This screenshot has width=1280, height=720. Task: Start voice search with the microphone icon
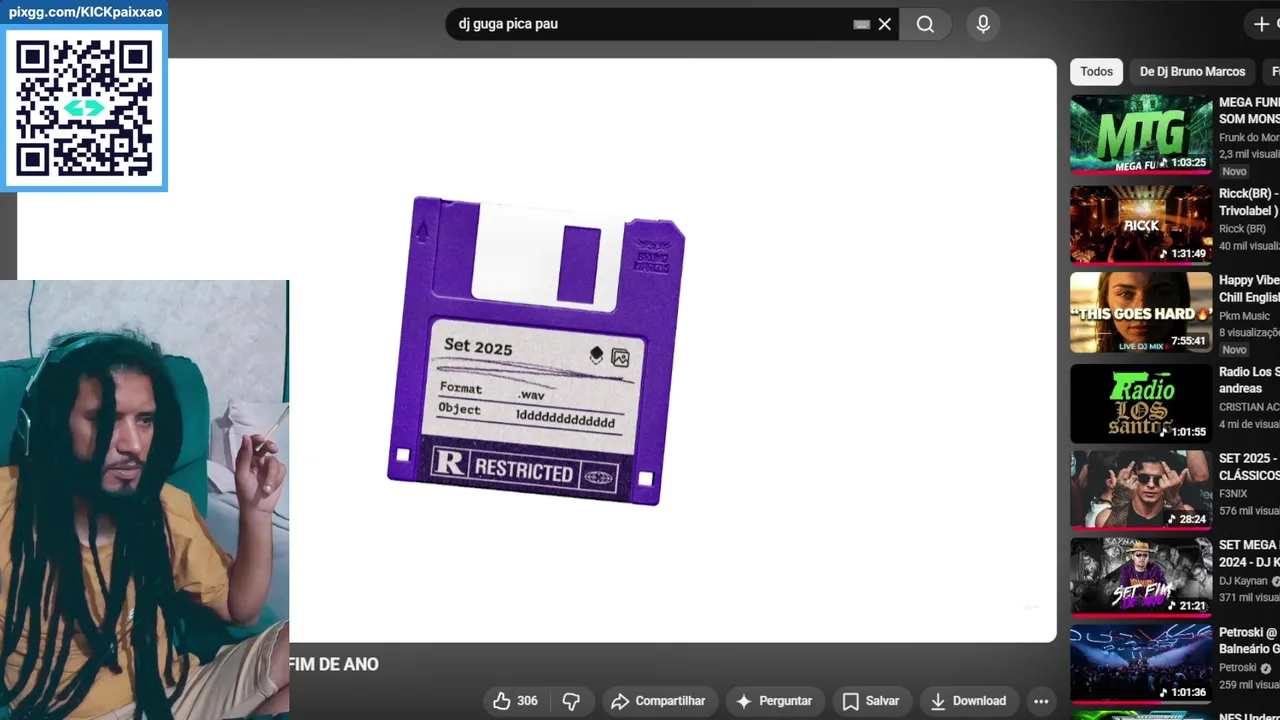pos(983,24)
